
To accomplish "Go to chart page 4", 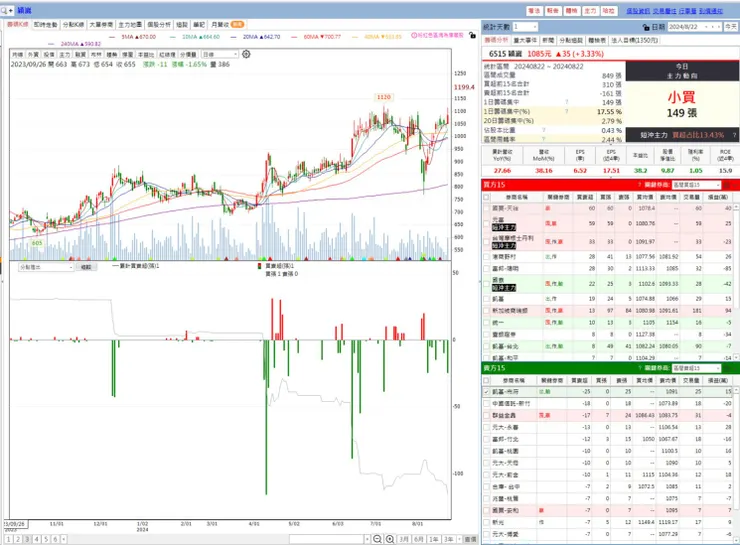I will (36, 539).
